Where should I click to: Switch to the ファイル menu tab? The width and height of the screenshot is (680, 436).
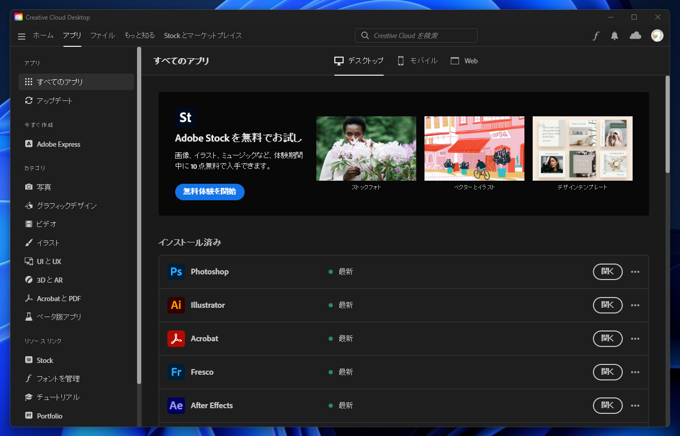coord(102,36)
